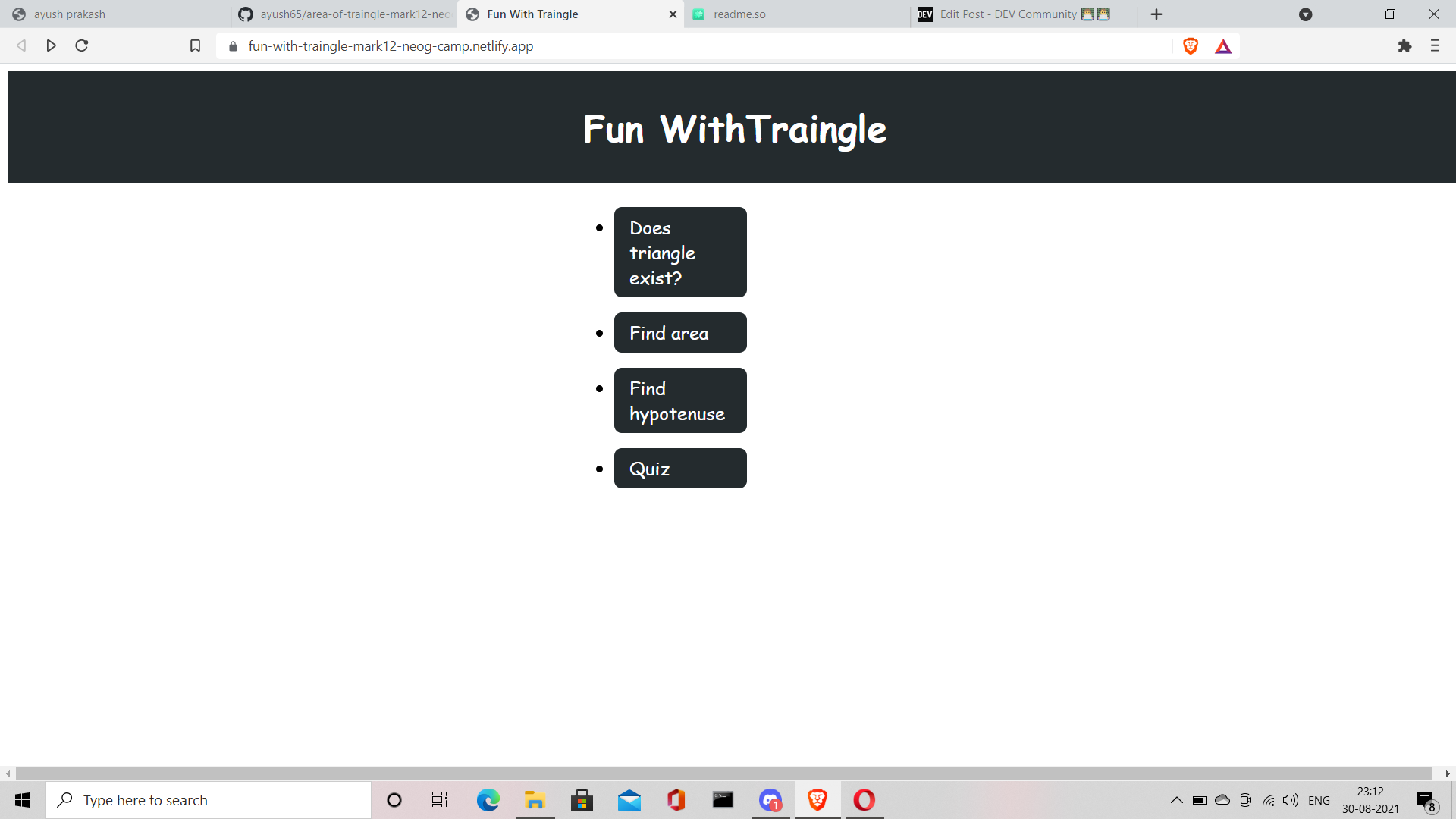1456x819 pixels.
Task: Click the Brave Shields lion icon
Action: [x=1191, y=46]
